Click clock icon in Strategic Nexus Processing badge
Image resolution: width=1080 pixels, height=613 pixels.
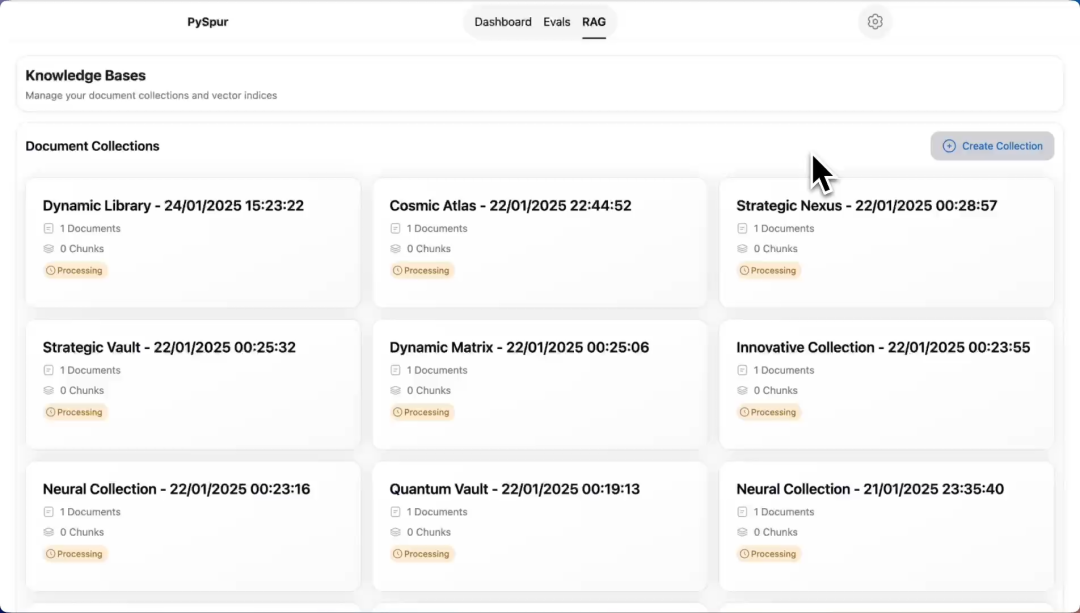coord(744,271)
